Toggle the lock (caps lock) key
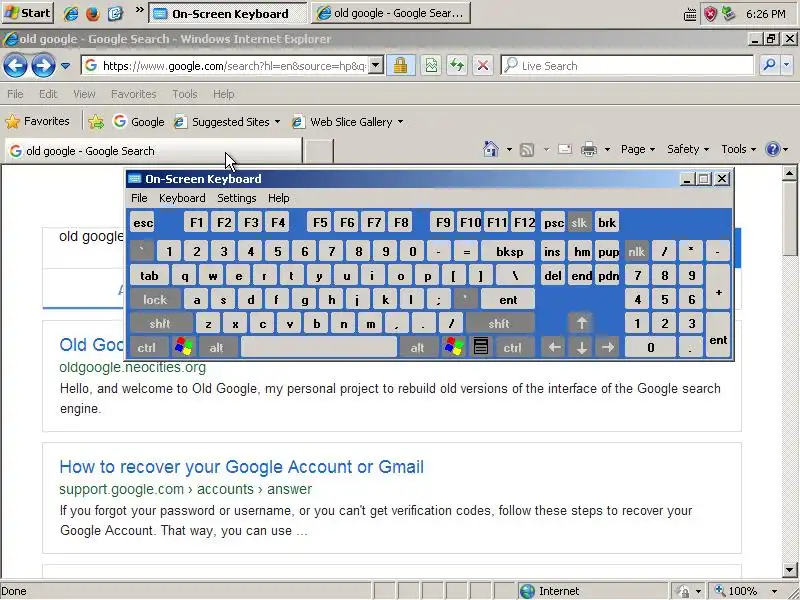Screen dimensions: 800x600 [x=155, y=299]
